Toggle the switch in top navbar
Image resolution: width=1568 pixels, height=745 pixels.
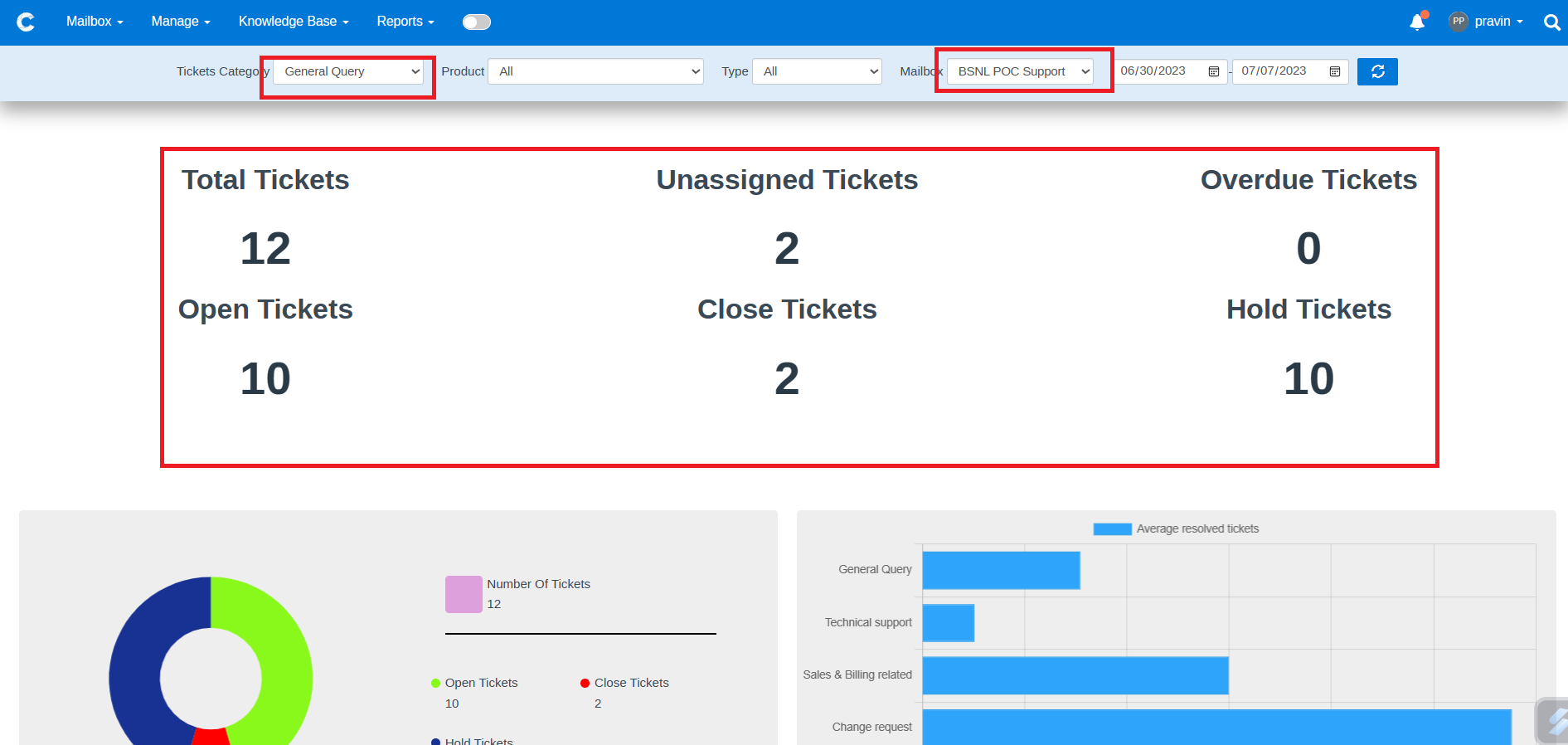[x=477, y=22]
